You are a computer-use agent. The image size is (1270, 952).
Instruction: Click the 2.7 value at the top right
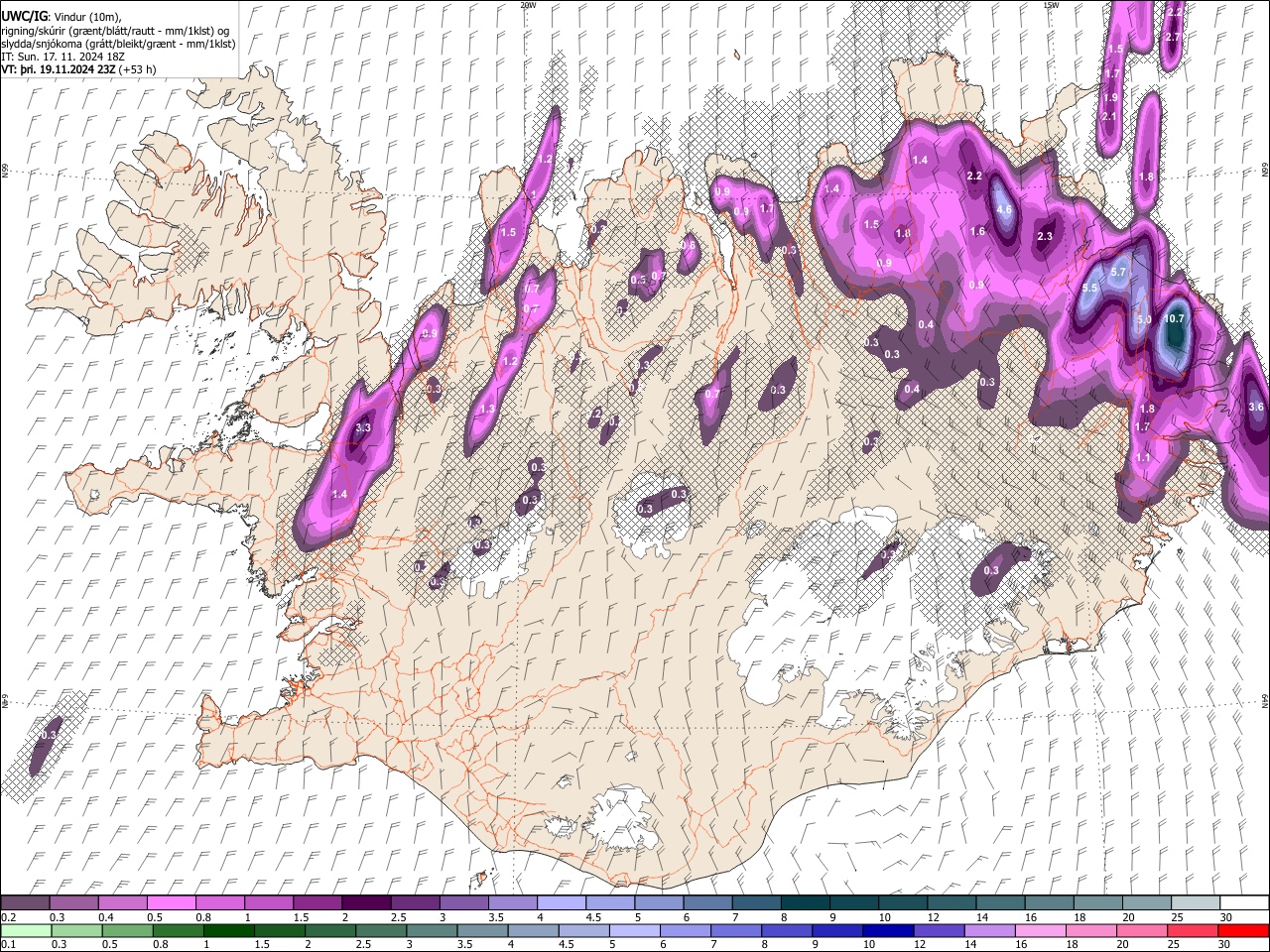pos(1174,37)
